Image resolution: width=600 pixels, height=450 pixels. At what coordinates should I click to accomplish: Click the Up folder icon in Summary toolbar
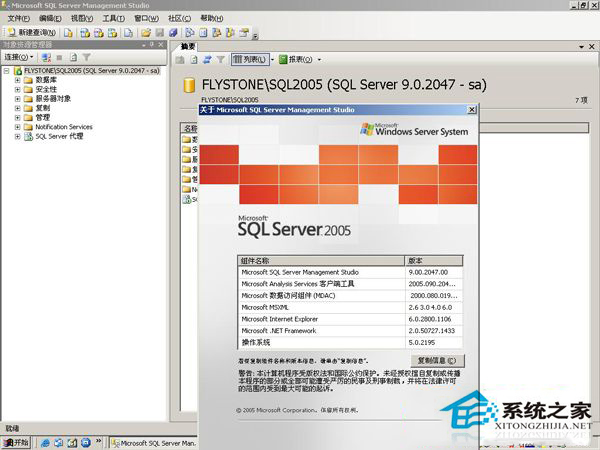coord(180,60)
